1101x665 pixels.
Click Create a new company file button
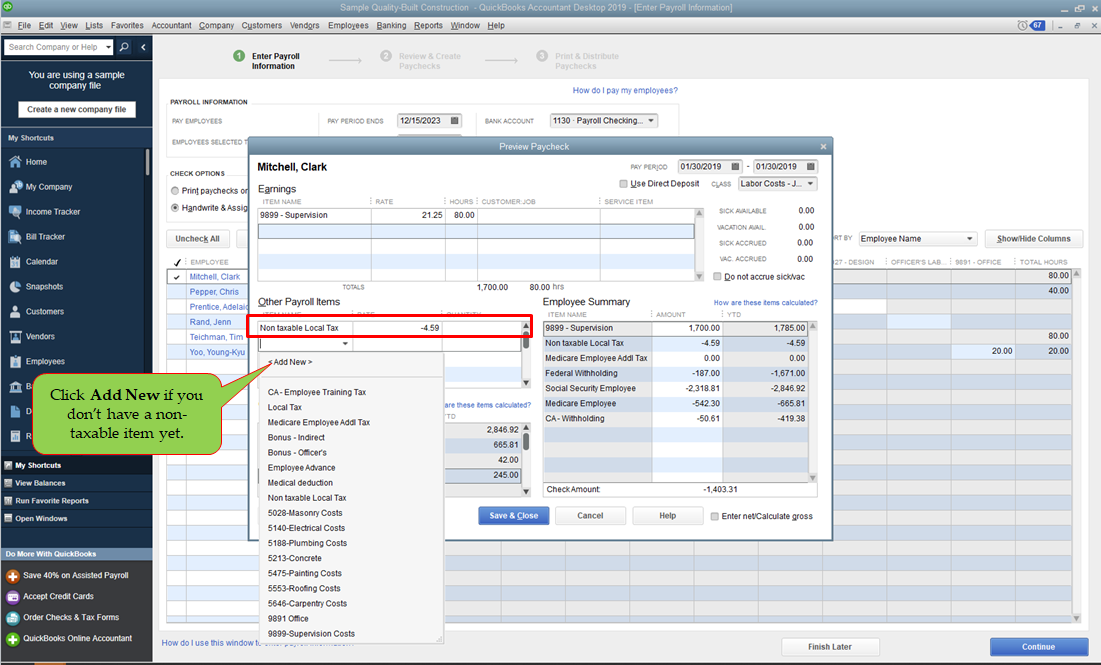pyautogui.click(x=77, y=110)
